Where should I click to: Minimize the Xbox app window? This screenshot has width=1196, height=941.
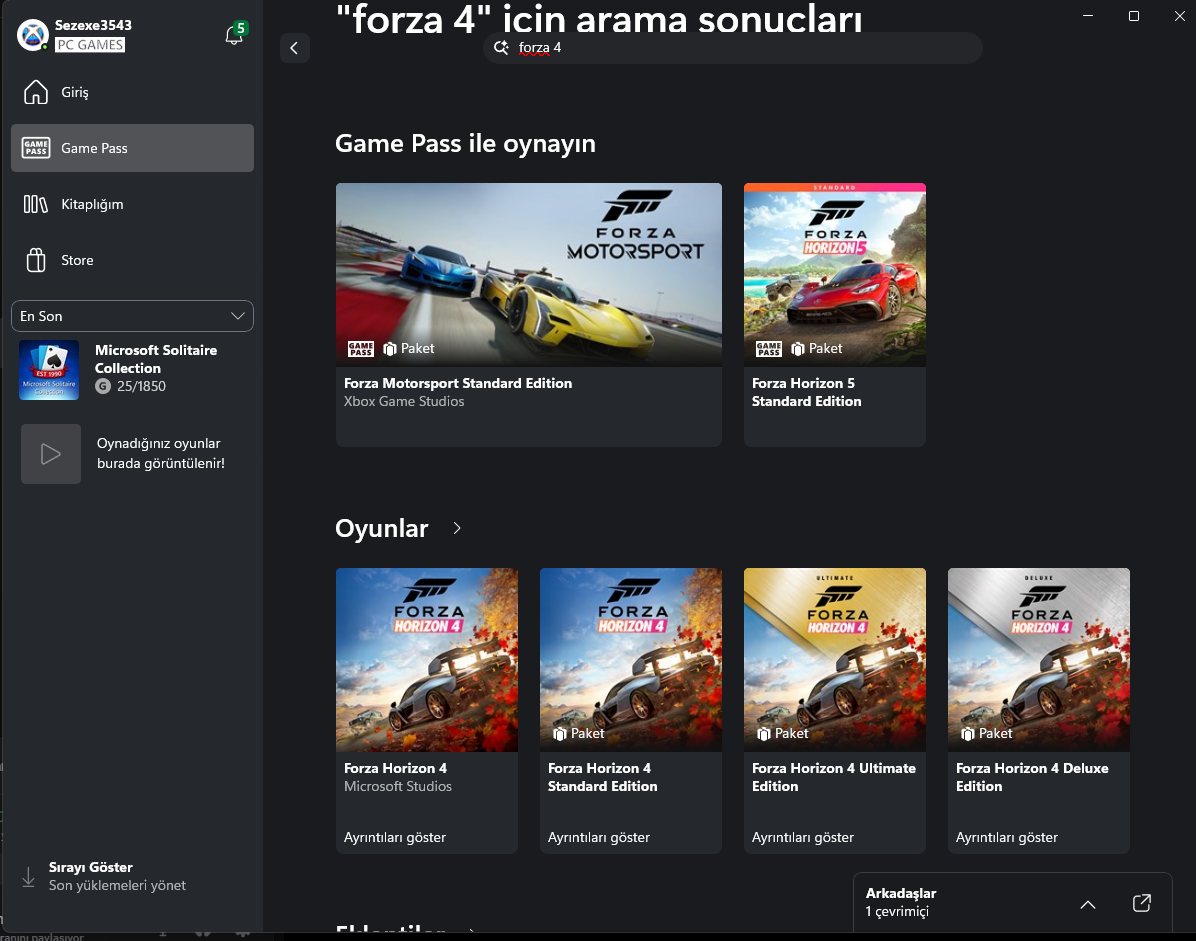(x=1088, y=15)
